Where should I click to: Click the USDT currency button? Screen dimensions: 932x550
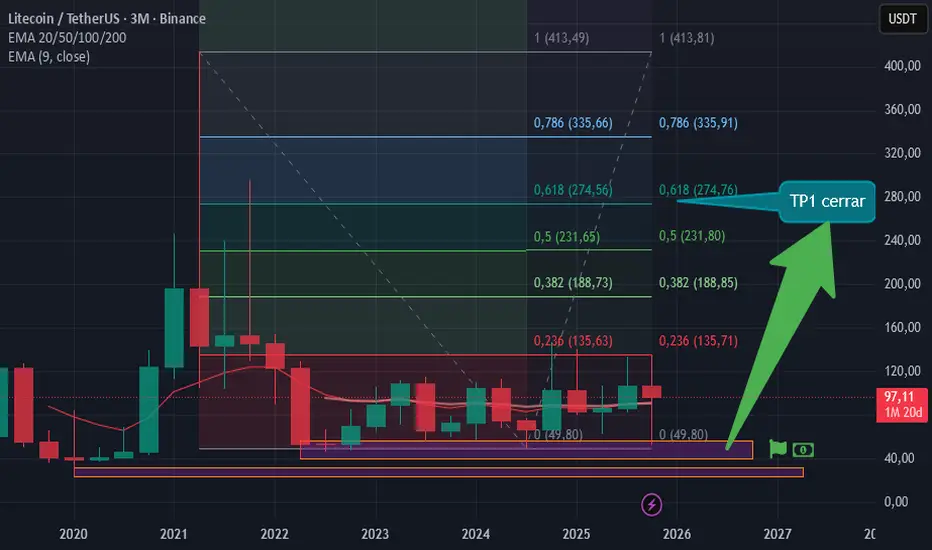tap(902, 19)
